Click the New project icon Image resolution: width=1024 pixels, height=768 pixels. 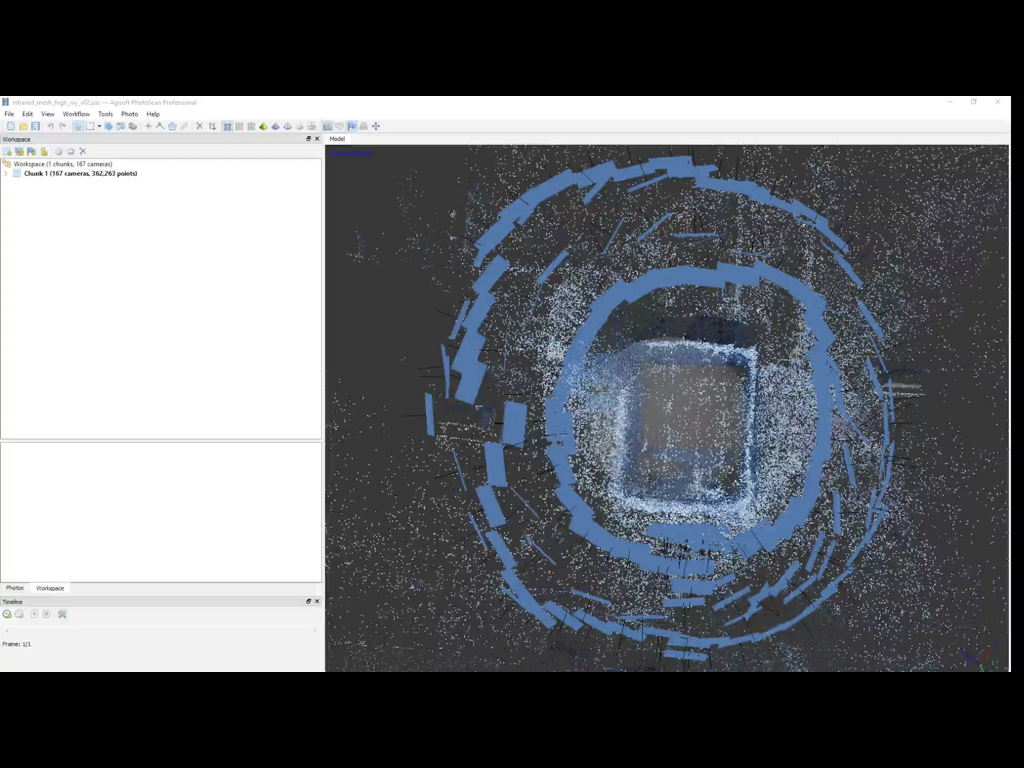[10, 126]
